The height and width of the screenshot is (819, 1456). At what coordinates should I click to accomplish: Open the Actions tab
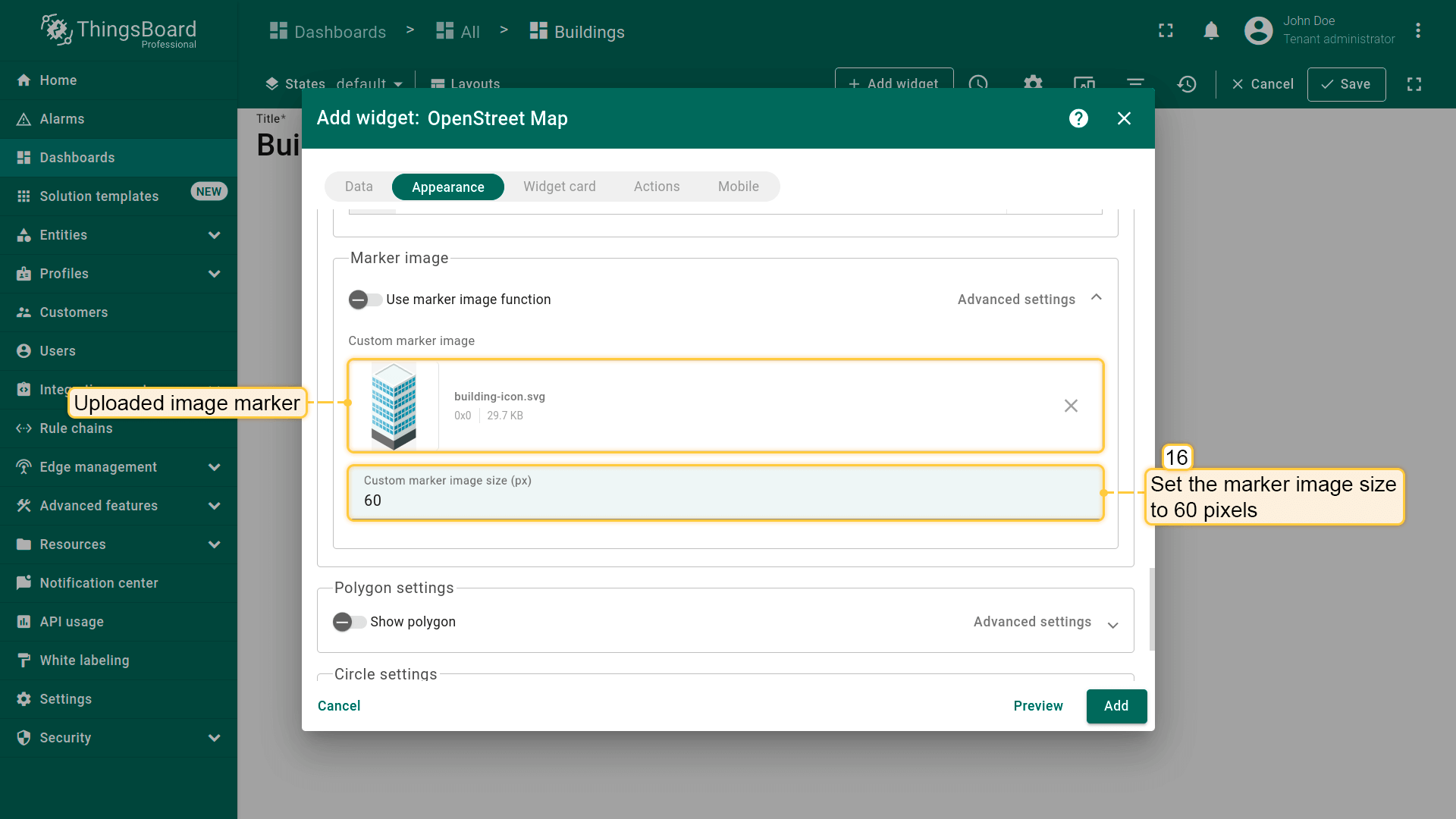[656, 187]
